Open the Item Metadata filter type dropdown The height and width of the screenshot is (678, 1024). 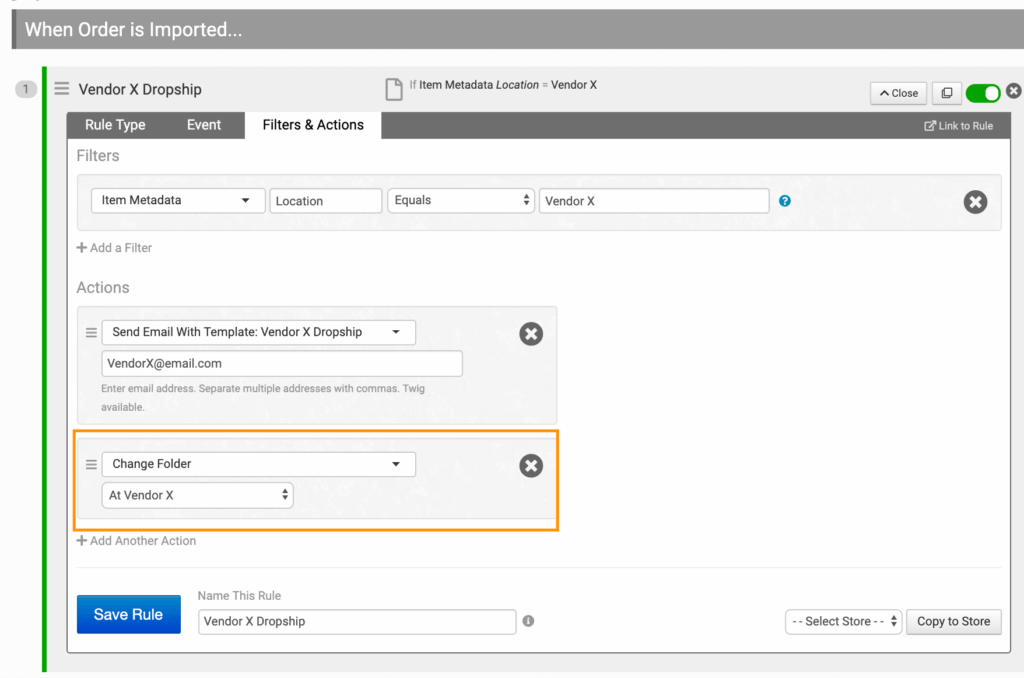click(x=177, y=201)
